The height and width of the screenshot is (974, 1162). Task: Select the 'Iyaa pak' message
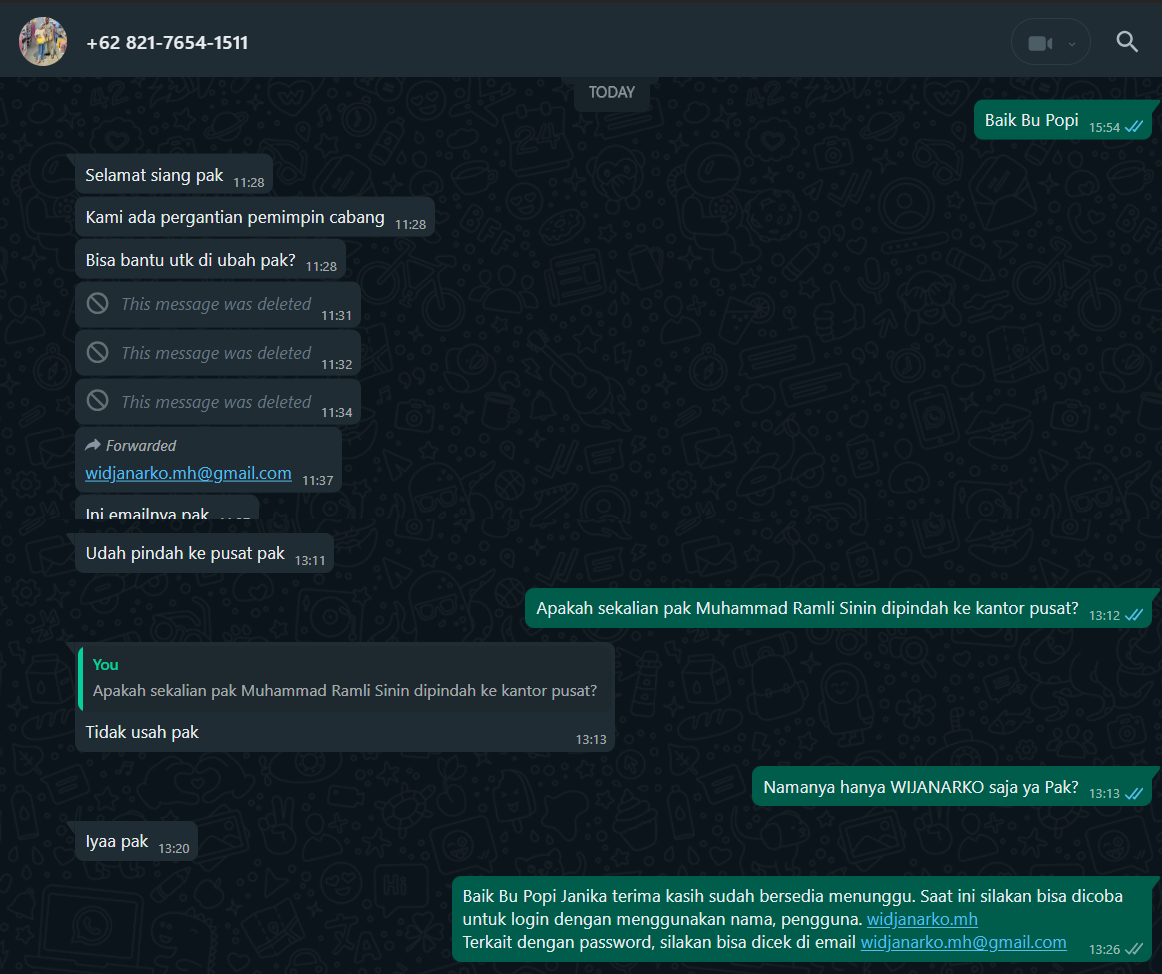pyautogui.click(x=136, y=841)
